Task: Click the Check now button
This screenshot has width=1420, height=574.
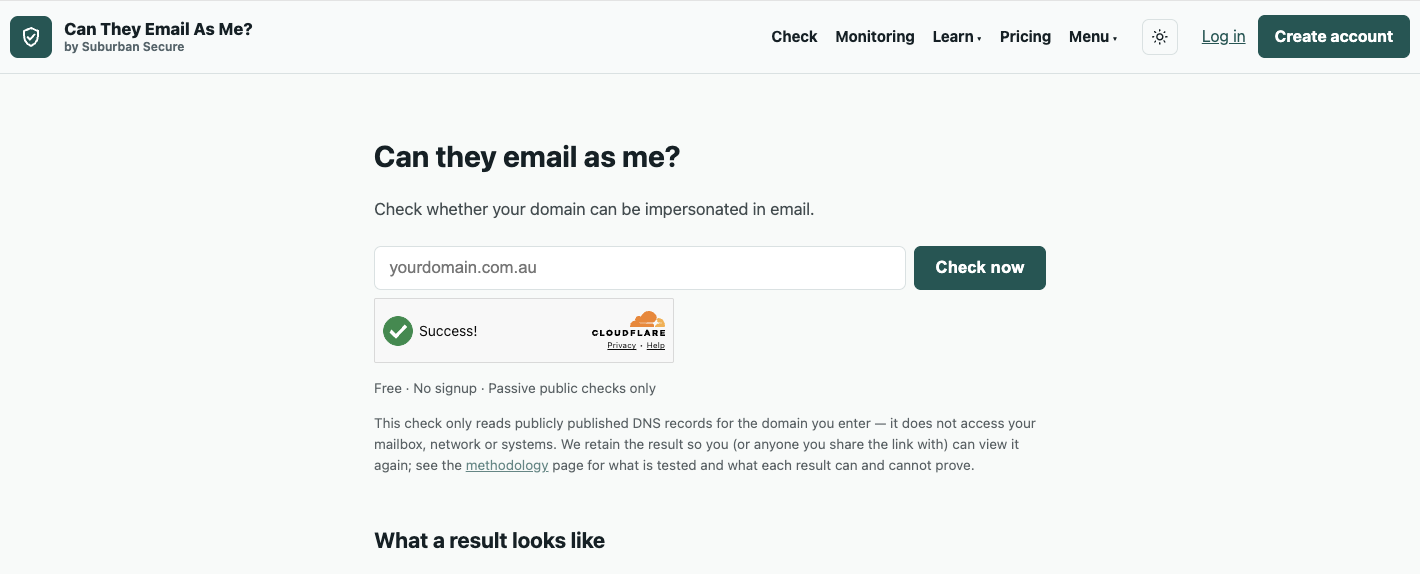Action: click(x=980, y=268)
